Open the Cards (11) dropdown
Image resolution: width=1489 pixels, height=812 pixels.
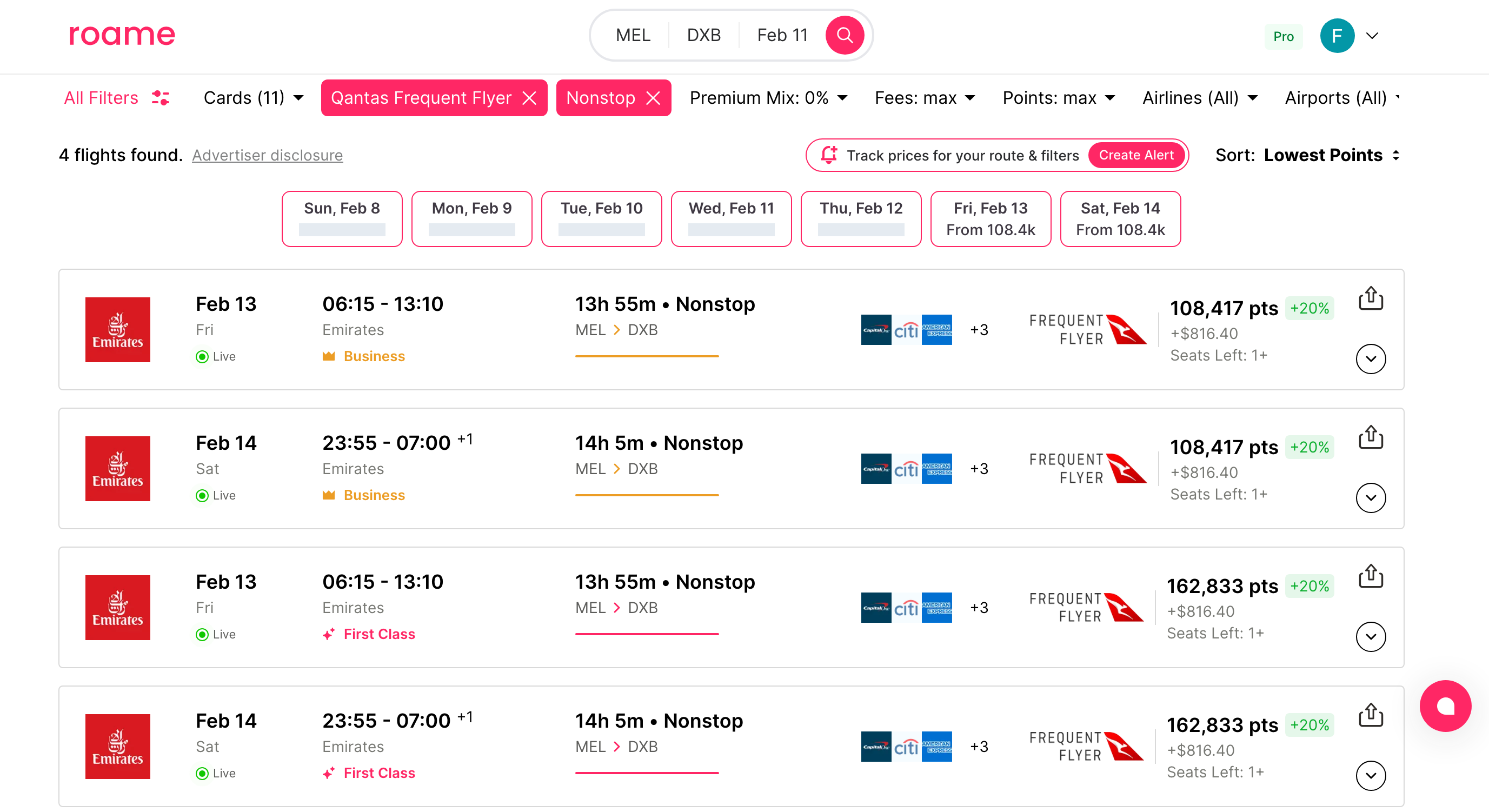[x=253, y=98]
